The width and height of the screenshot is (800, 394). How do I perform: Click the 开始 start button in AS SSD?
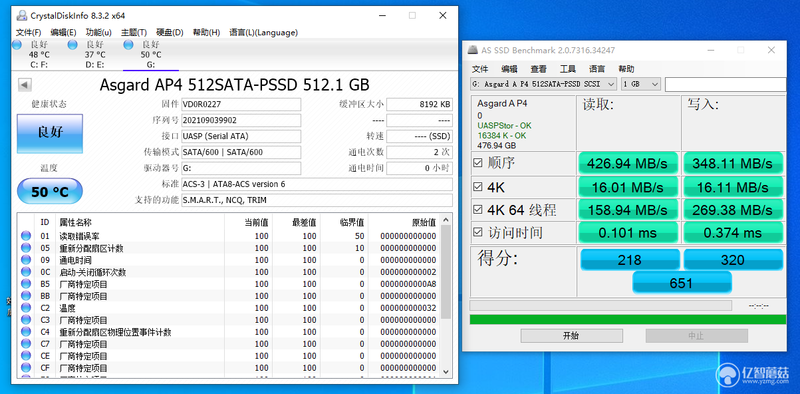coord(571,335)
